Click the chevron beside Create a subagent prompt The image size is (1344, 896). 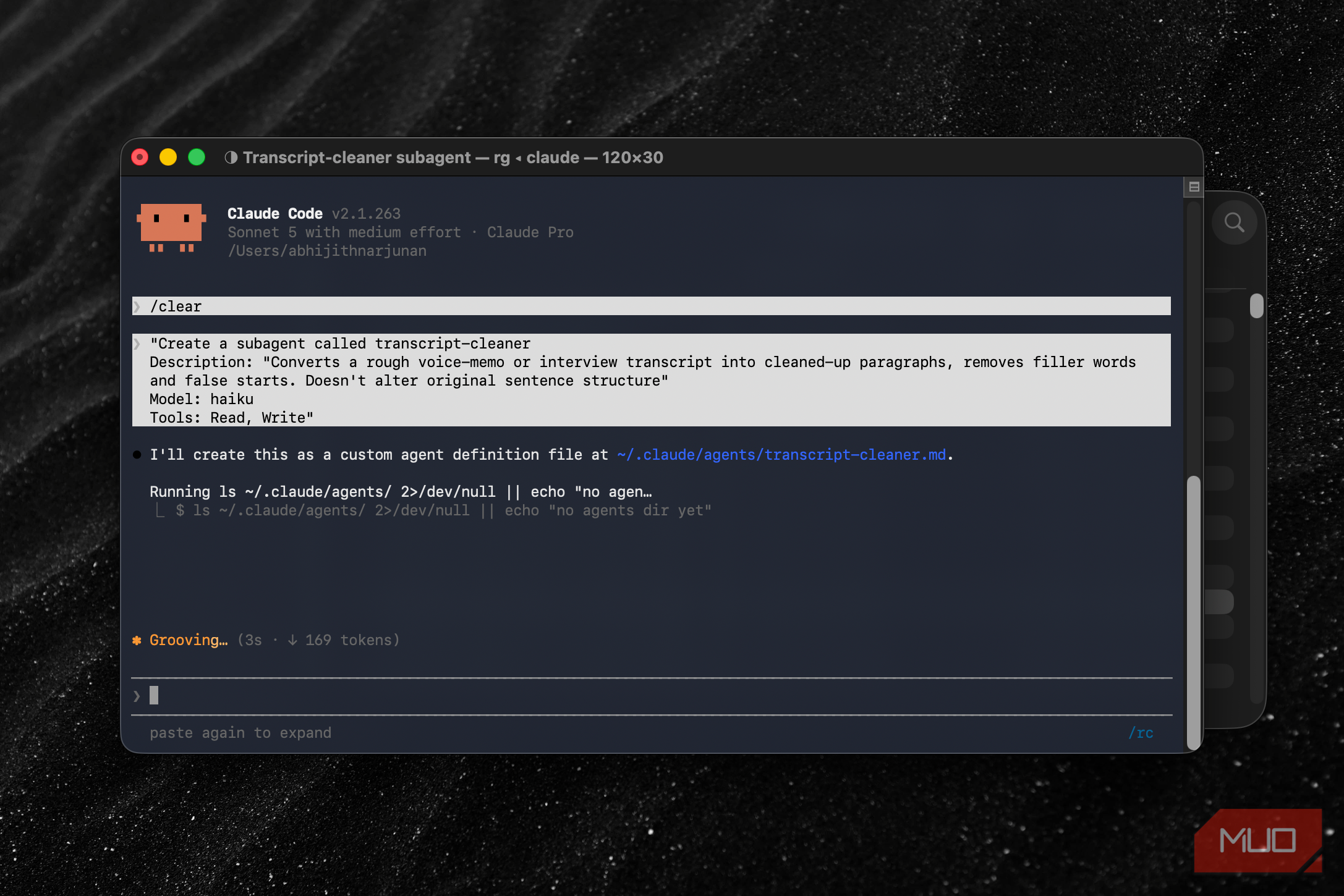click(x=137, y=344)
